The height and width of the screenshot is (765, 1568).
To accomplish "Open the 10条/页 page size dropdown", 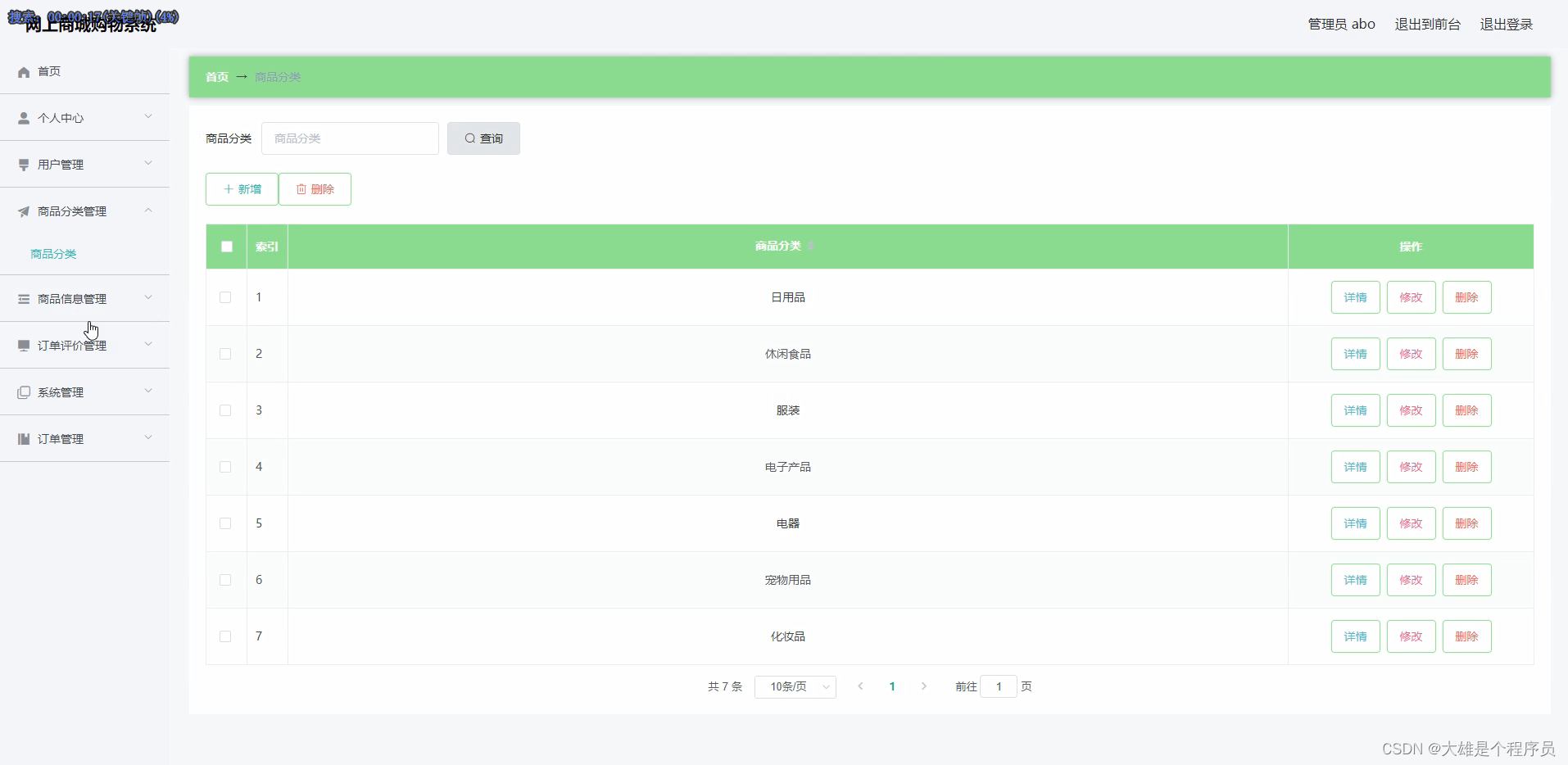I will coord(795,687).
